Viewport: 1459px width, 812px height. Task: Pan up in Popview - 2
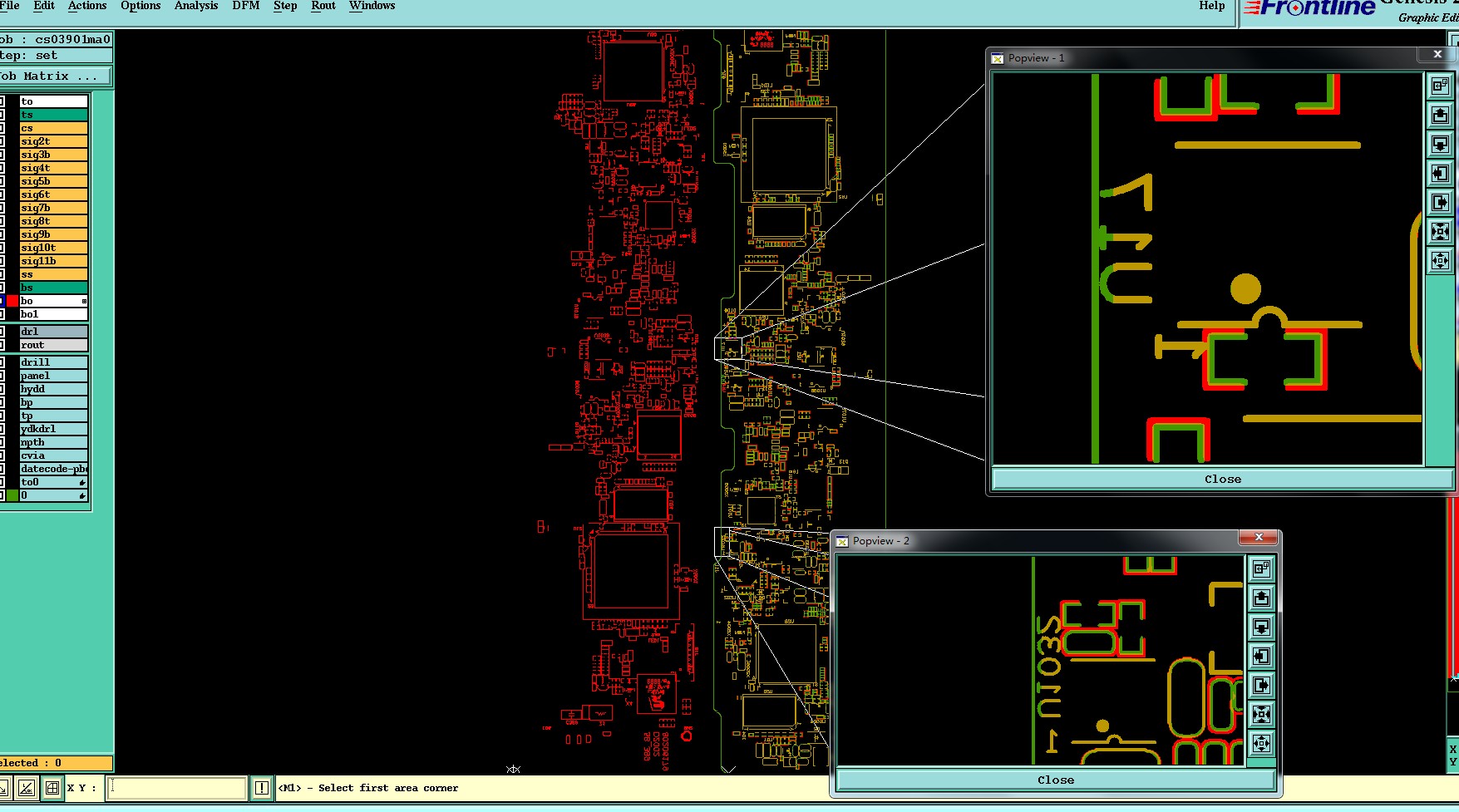point(1261,598)
